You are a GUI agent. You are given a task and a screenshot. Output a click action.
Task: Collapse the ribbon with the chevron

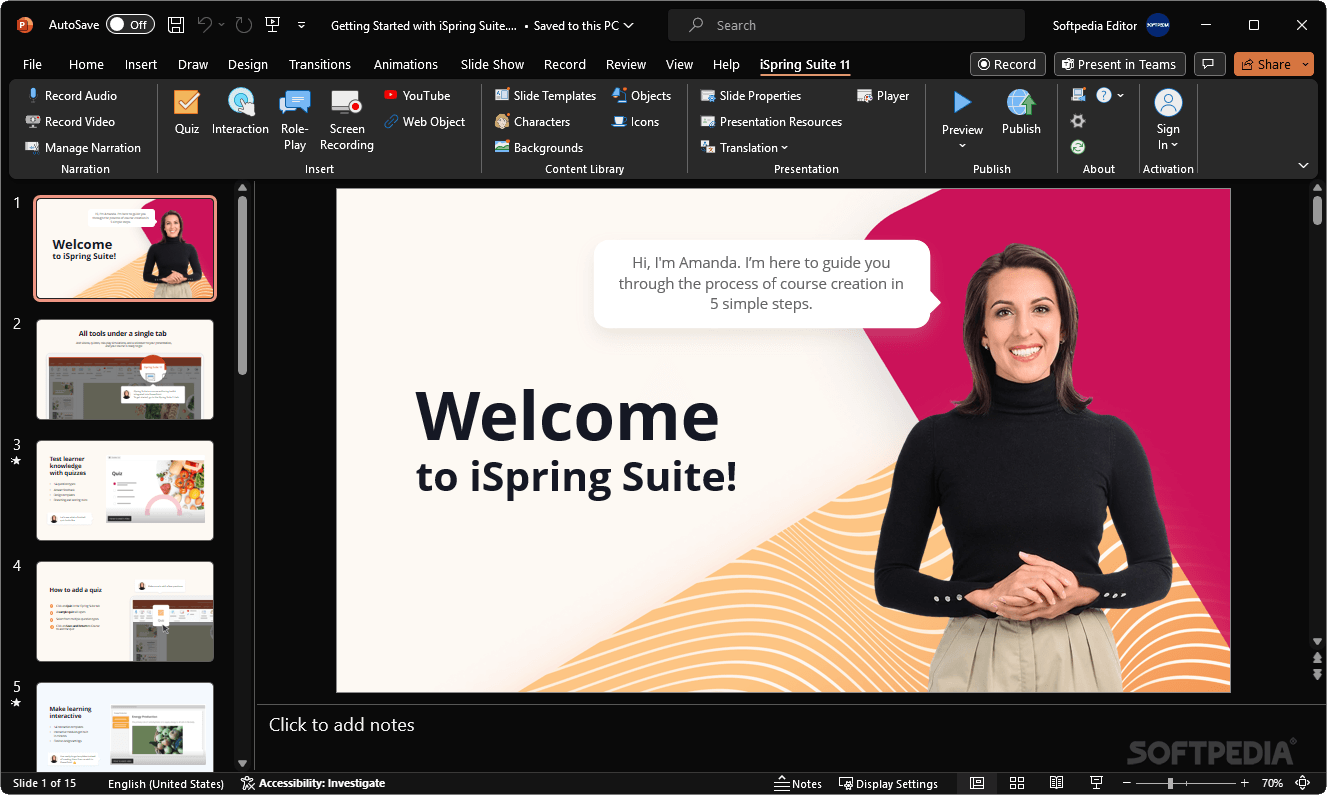click(1303, 165)
